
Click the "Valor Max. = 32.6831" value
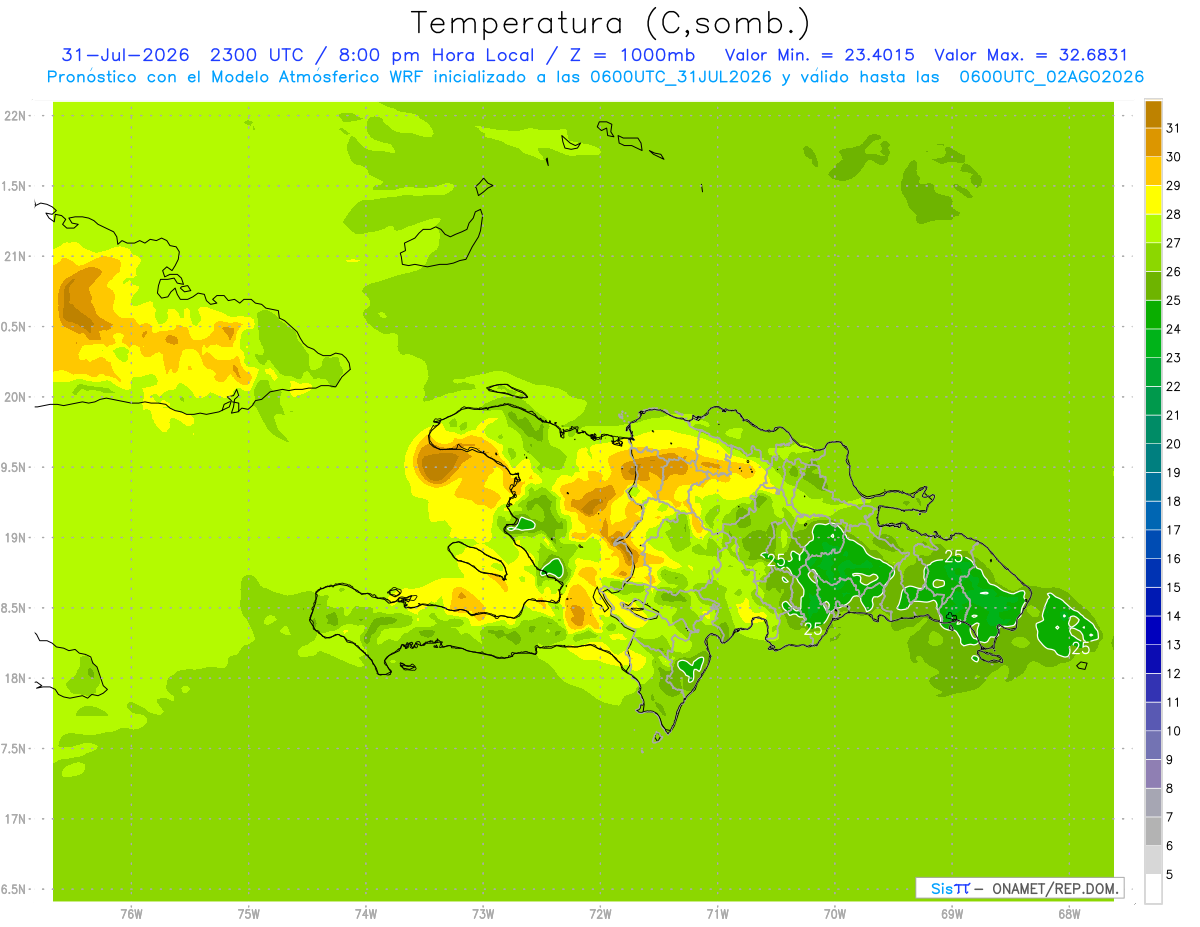pyautogui.click(x=1030, y=55)
